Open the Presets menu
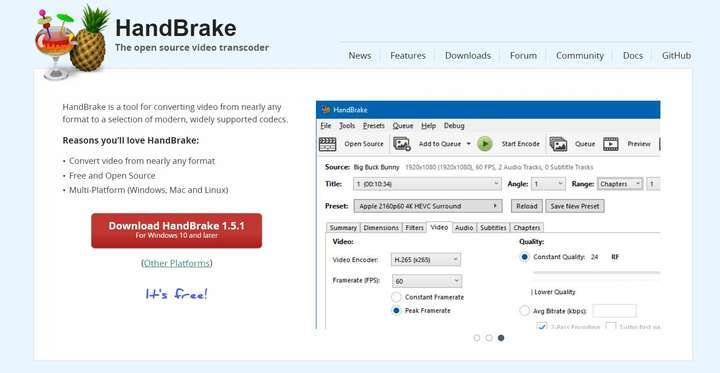Image resolution: width=720 pixels, height=373 pixels. (x=374, y=126)
